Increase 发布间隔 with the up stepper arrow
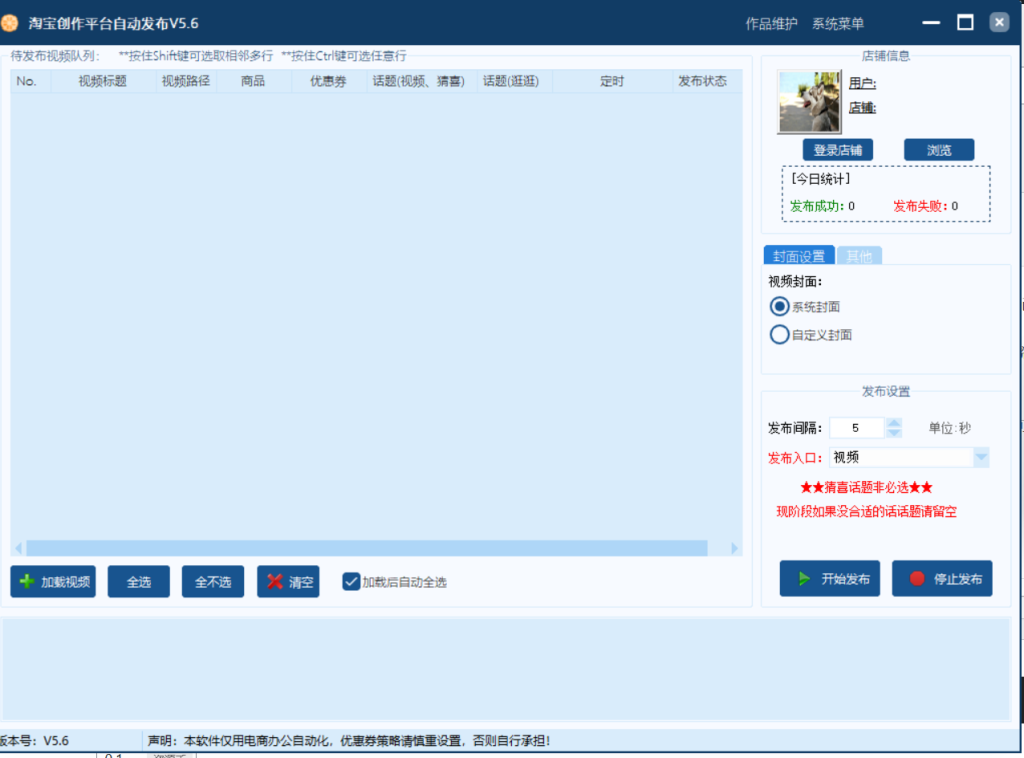The image size is (1024, 758). coord(894,422)
